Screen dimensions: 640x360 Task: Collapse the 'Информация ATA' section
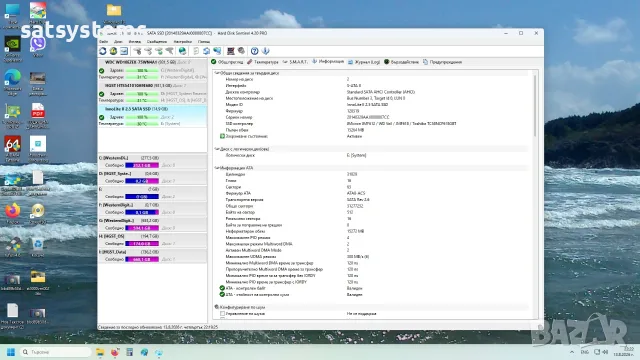click(x=217, y=168)
